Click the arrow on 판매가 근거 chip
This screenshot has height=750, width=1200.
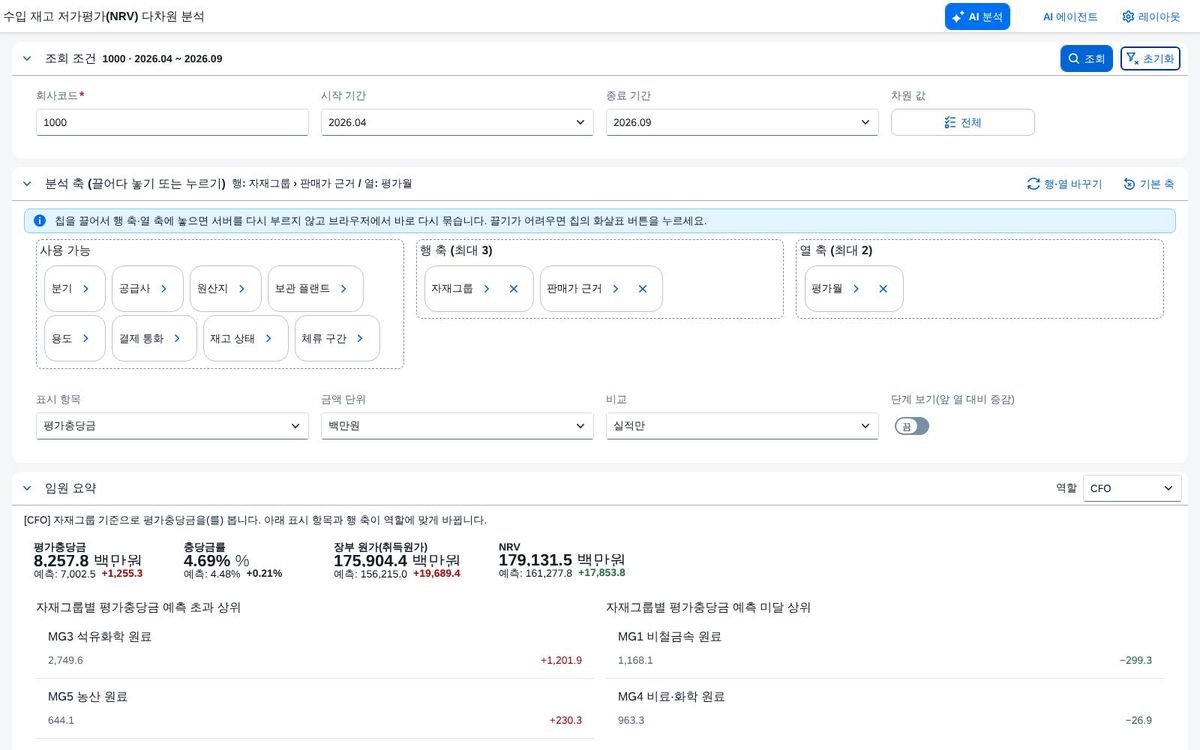pos(616,289)
